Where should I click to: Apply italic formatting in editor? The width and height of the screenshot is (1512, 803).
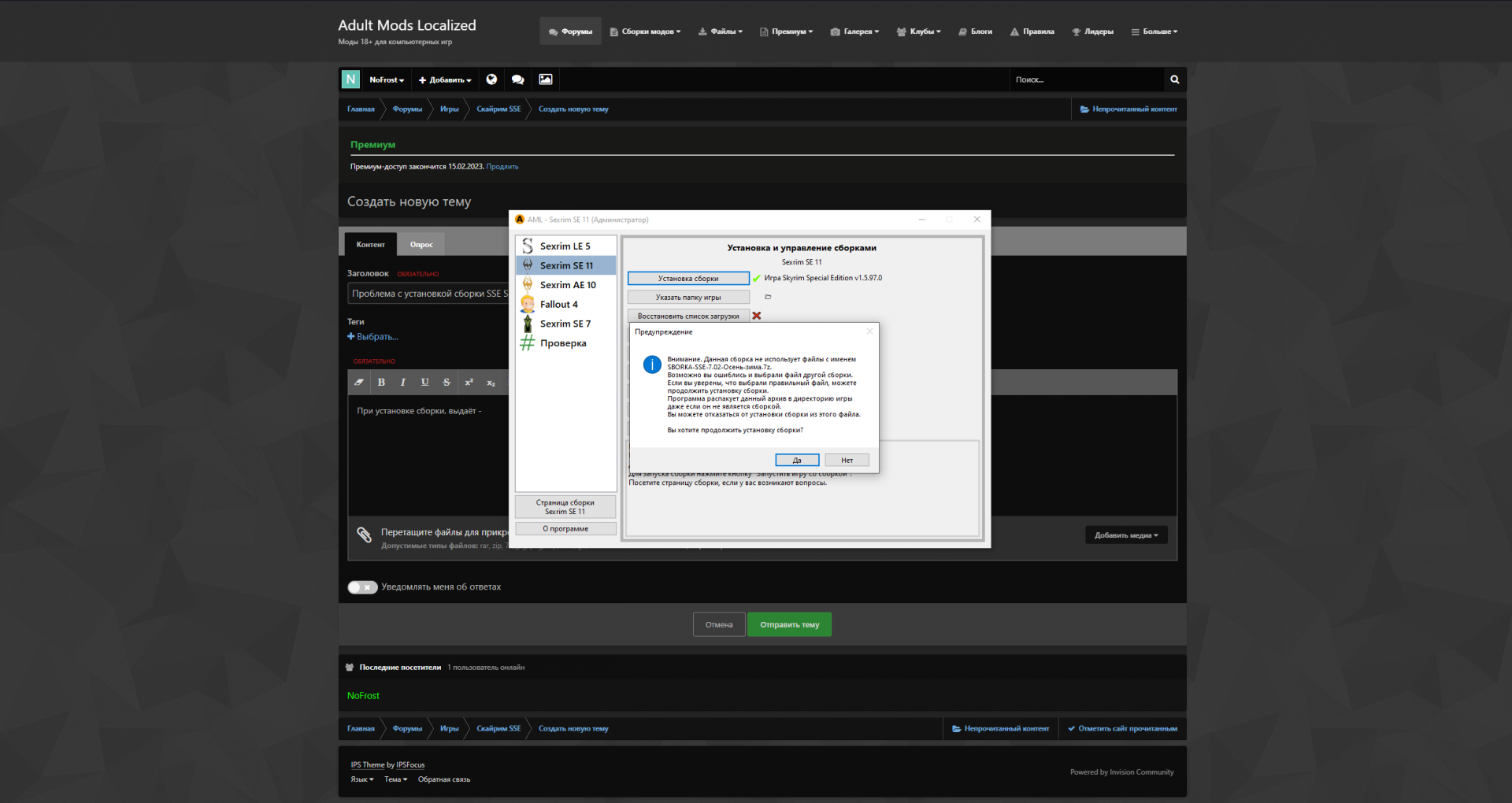click(x=403, y=383)
